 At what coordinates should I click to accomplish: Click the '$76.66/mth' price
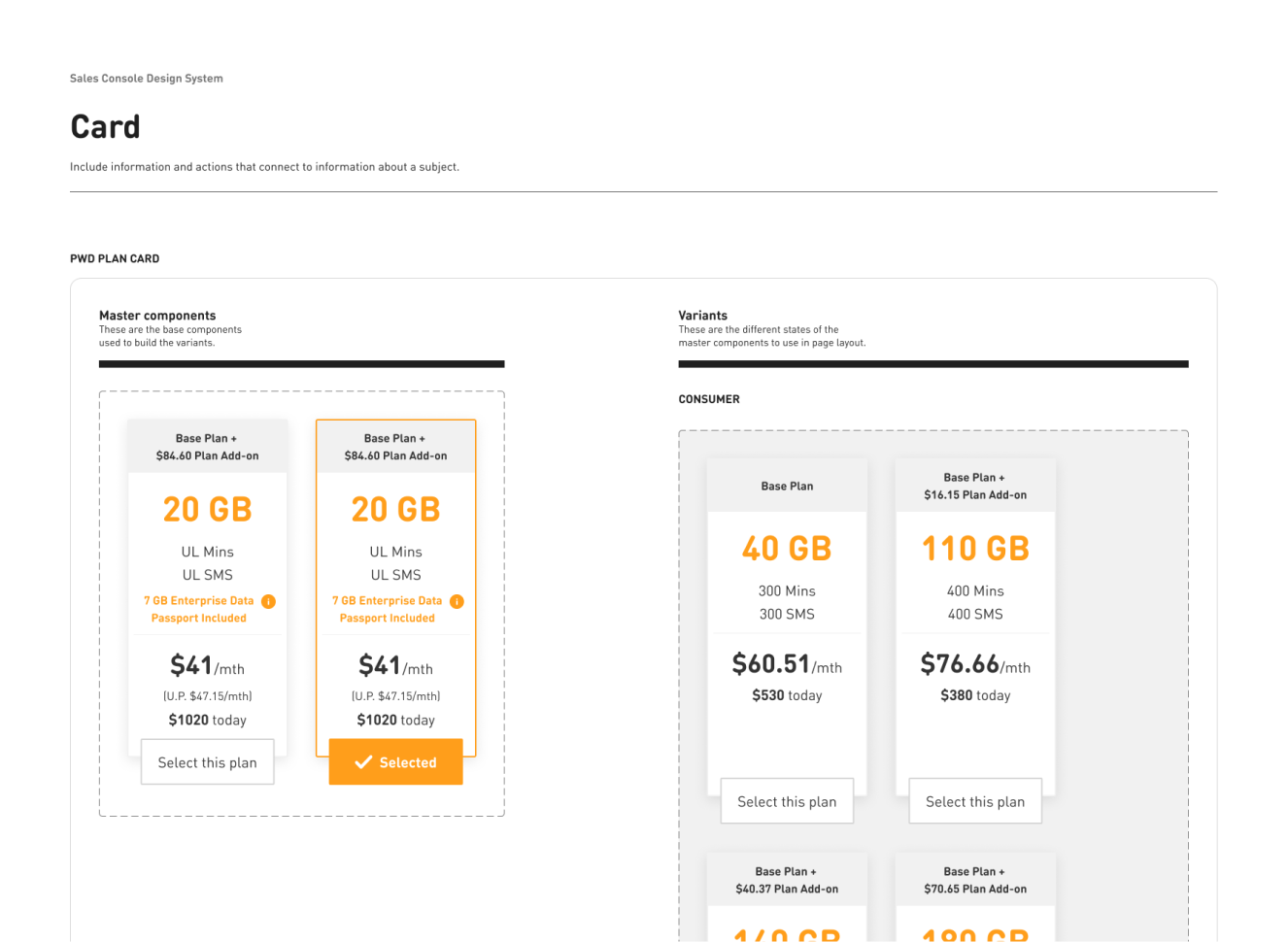point(975,664)
